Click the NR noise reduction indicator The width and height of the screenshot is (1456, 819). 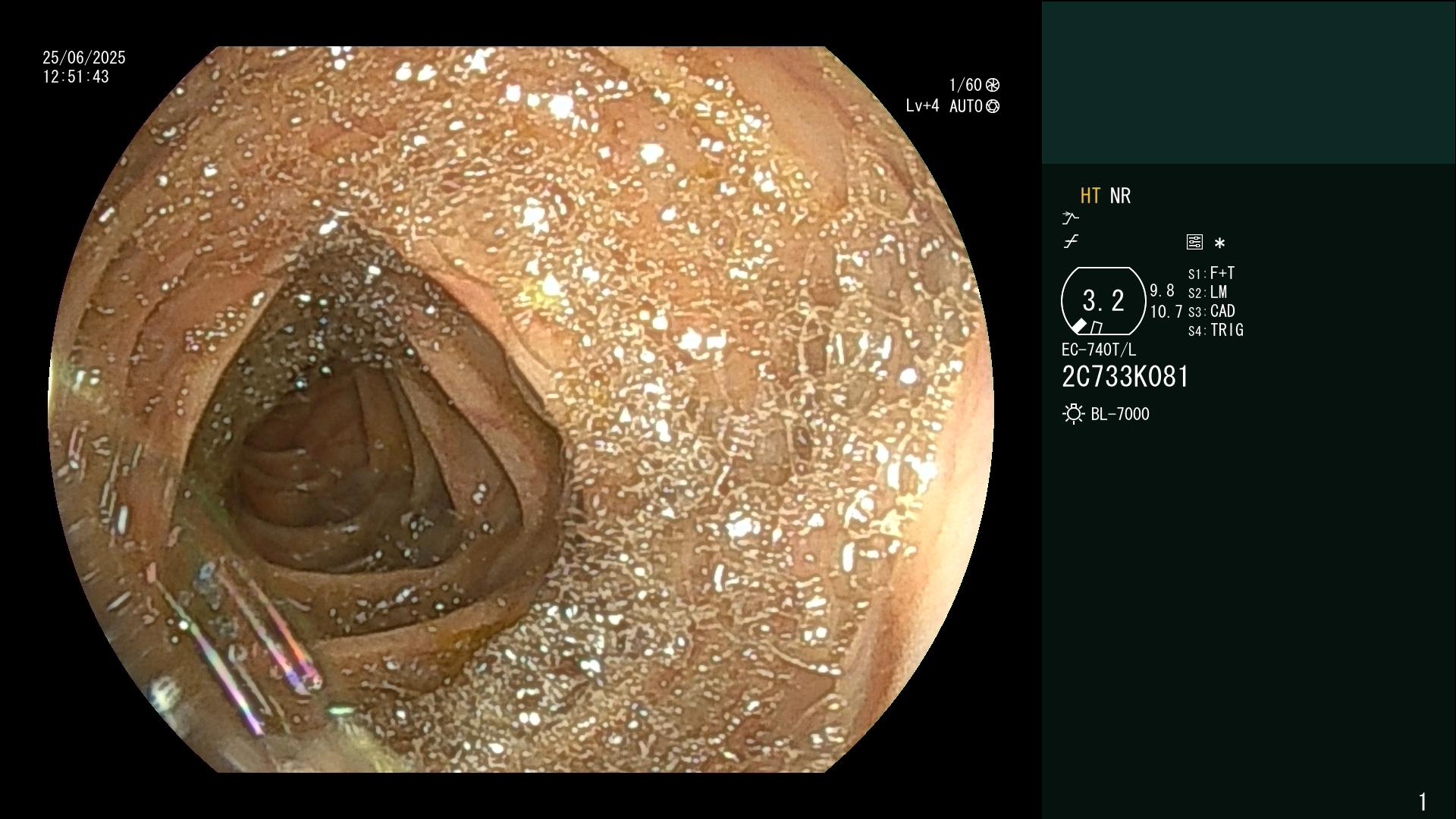tap(1120, 196)
